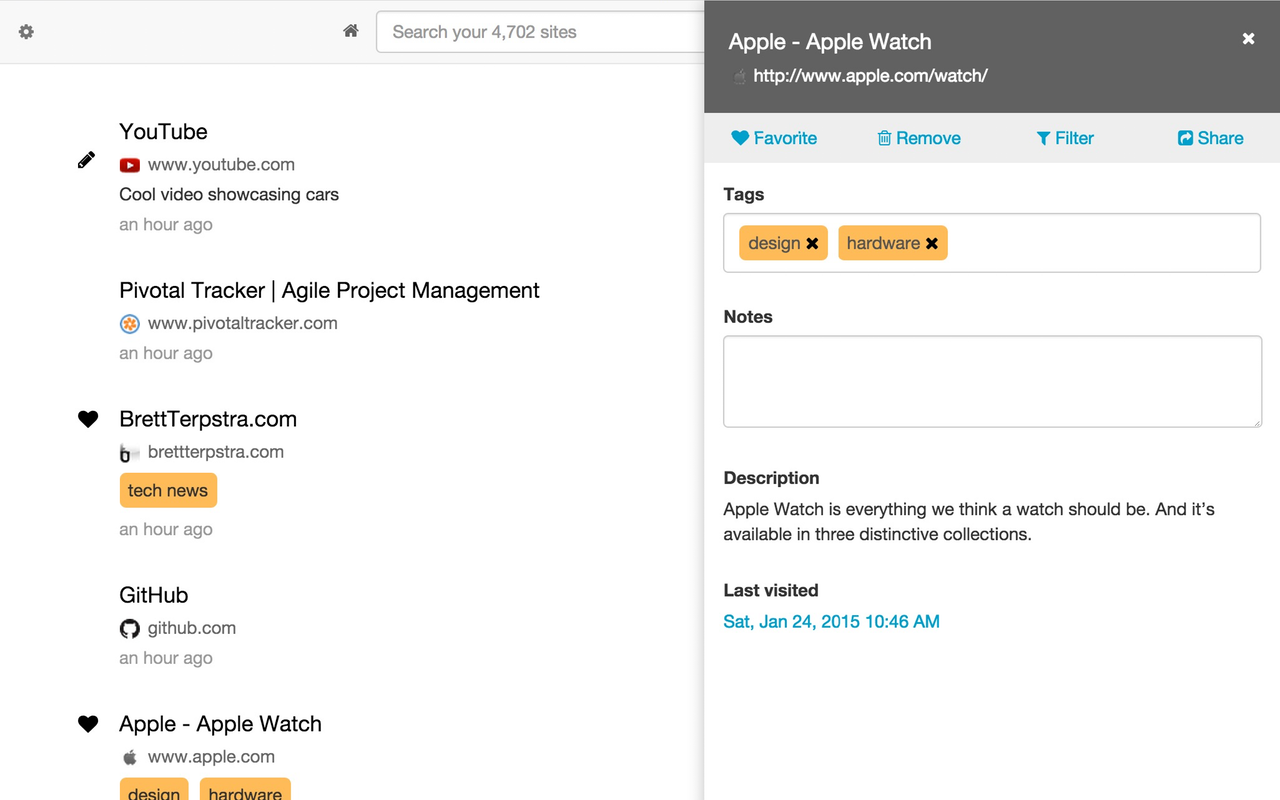
Task: Delete the design tag via its x
Action: tap(812, 243)
